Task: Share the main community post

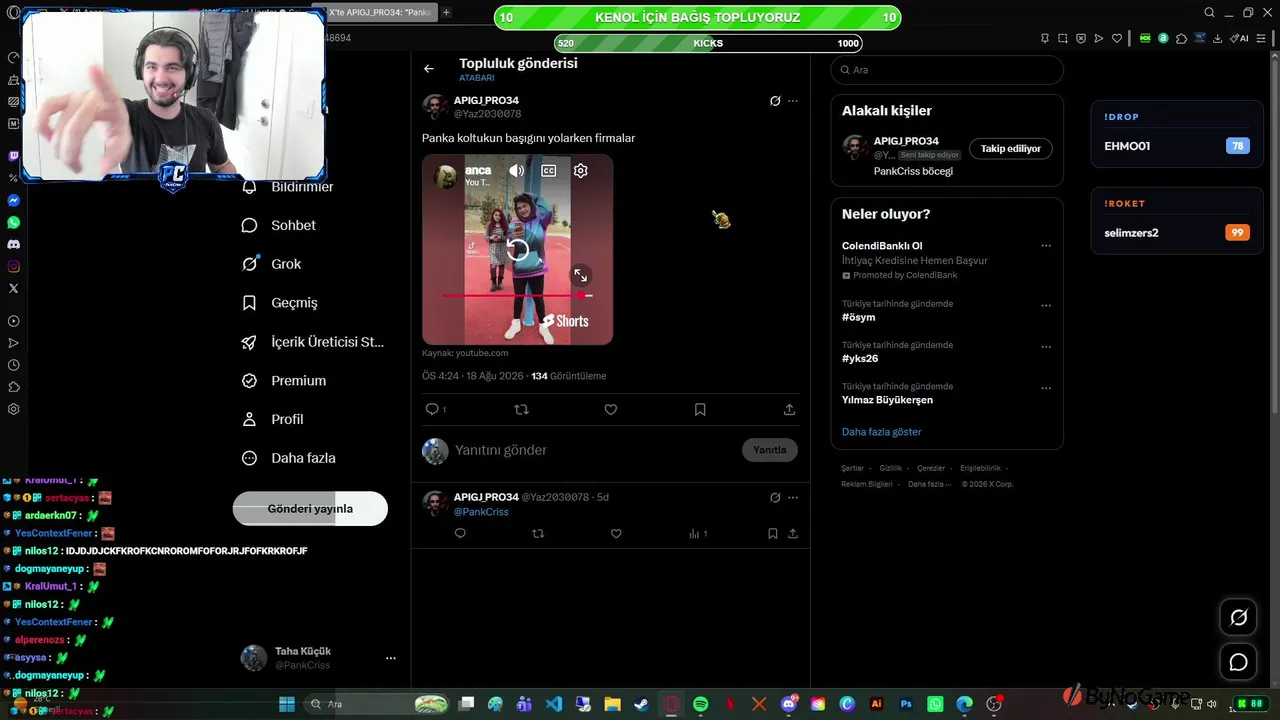Action: pyautogui.click(x=789, y=409)
